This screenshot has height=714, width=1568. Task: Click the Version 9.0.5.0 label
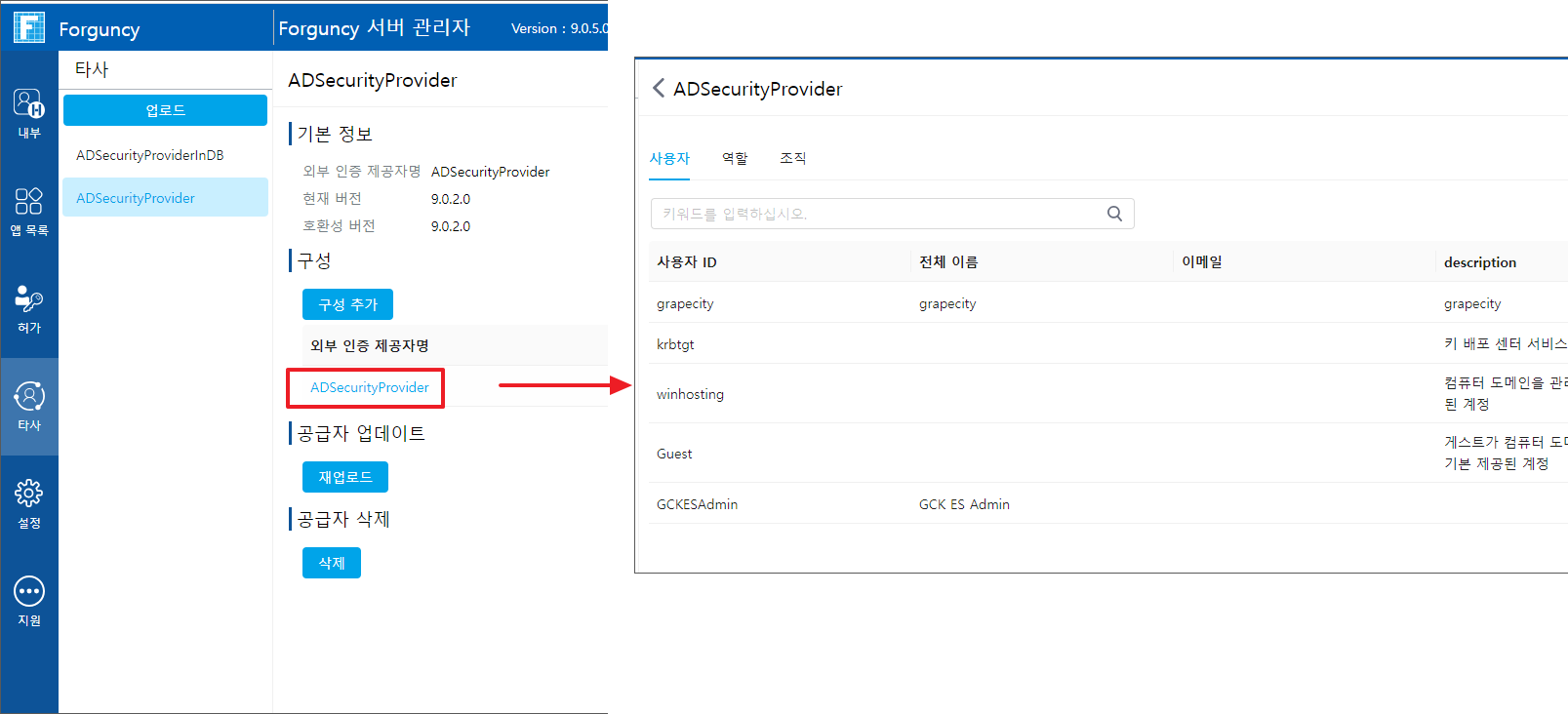click(559, 28)
